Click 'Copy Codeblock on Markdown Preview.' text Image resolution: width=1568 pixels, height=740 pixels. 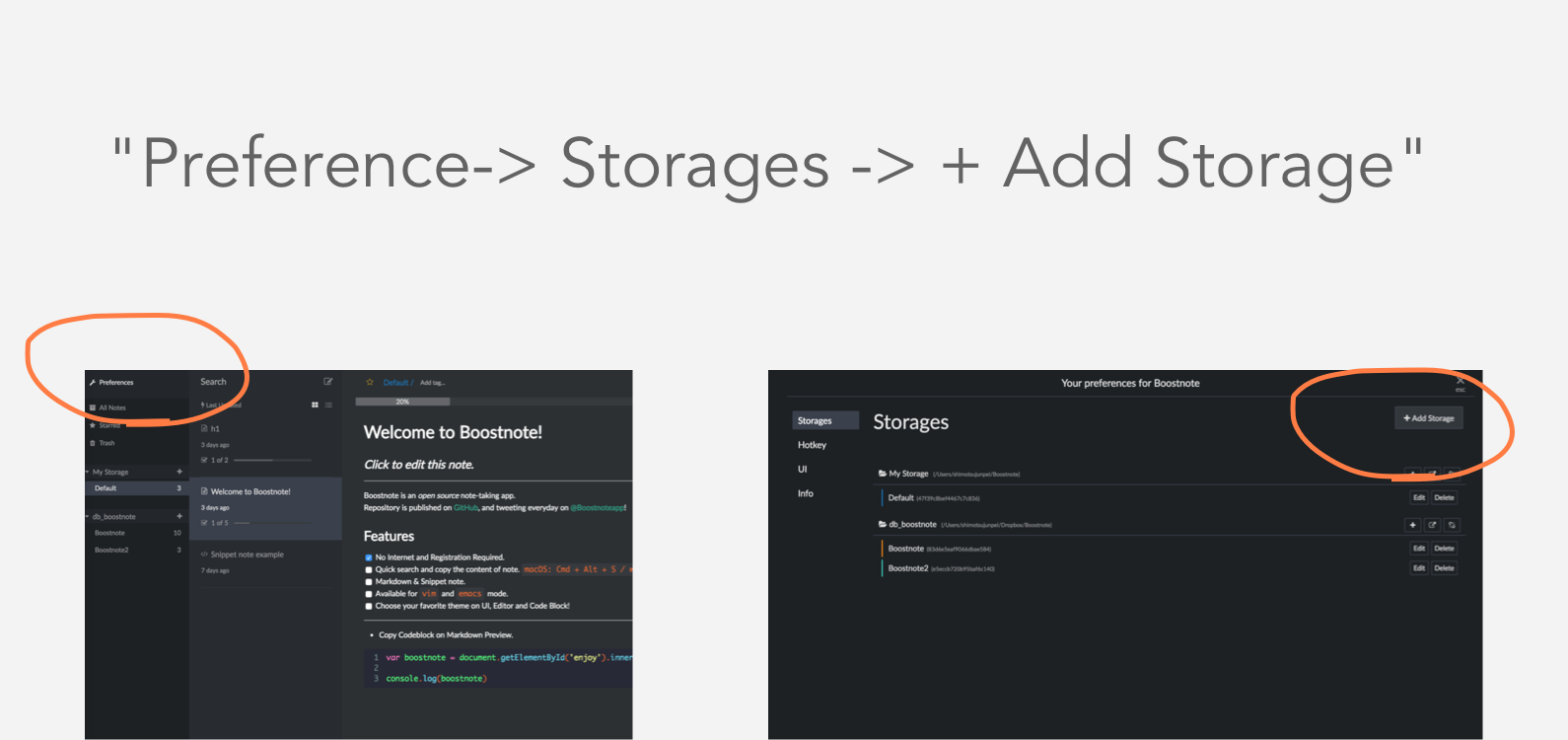coord(446,635)
